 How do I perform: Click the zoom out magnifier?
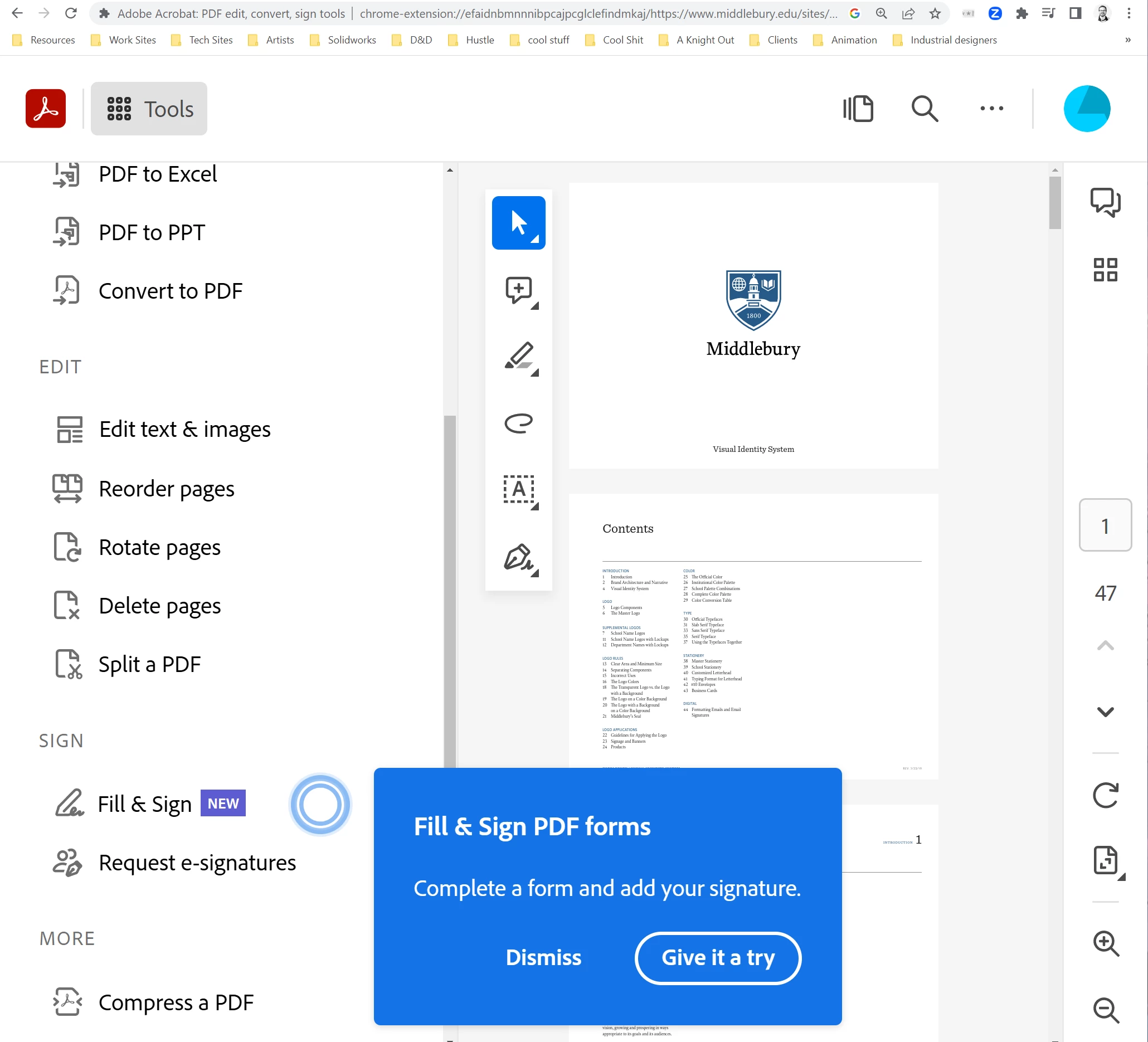point(1105,1010)
